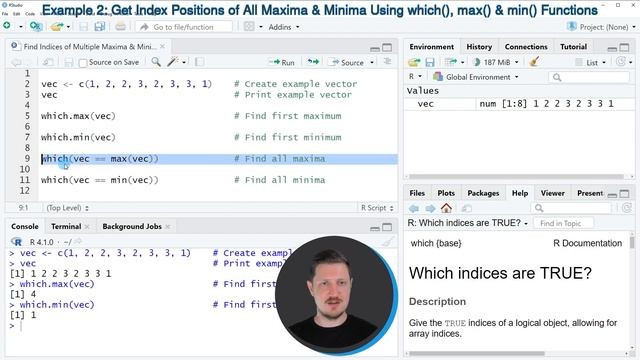
Task: Maximize the source editor pane
Action: pyautogui.click(x=387, y=47)
